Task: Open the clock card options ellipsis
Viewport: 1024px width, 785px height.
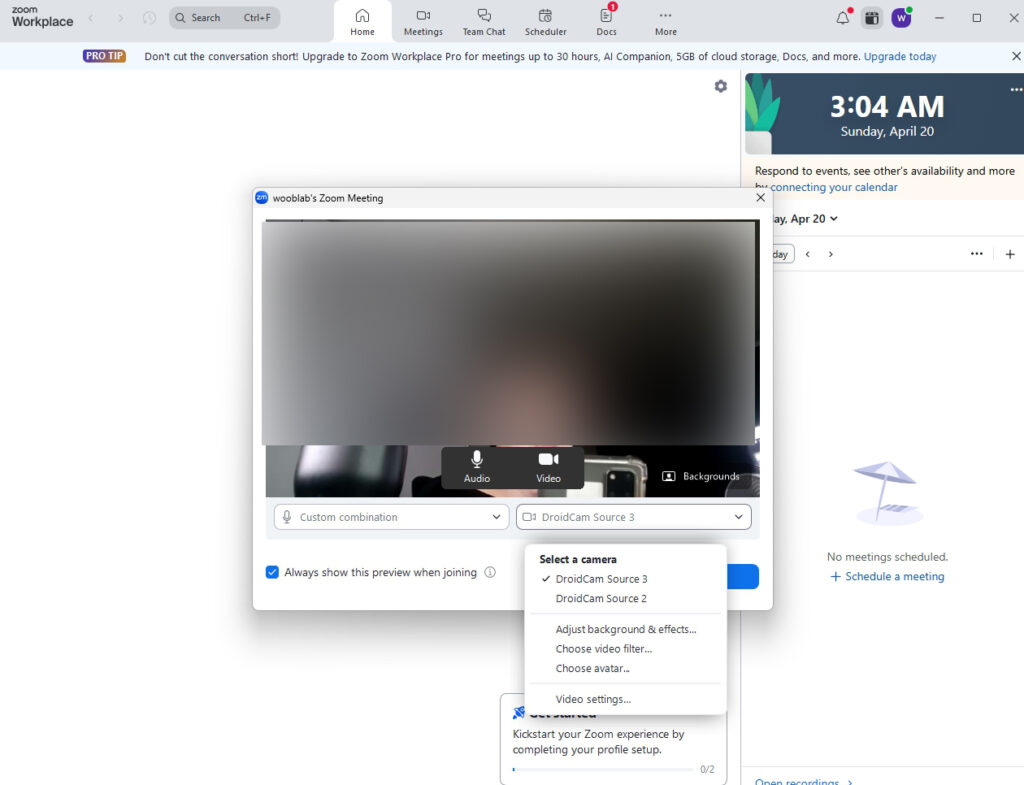Action: pyautogui.click(x=1016, y=89)
